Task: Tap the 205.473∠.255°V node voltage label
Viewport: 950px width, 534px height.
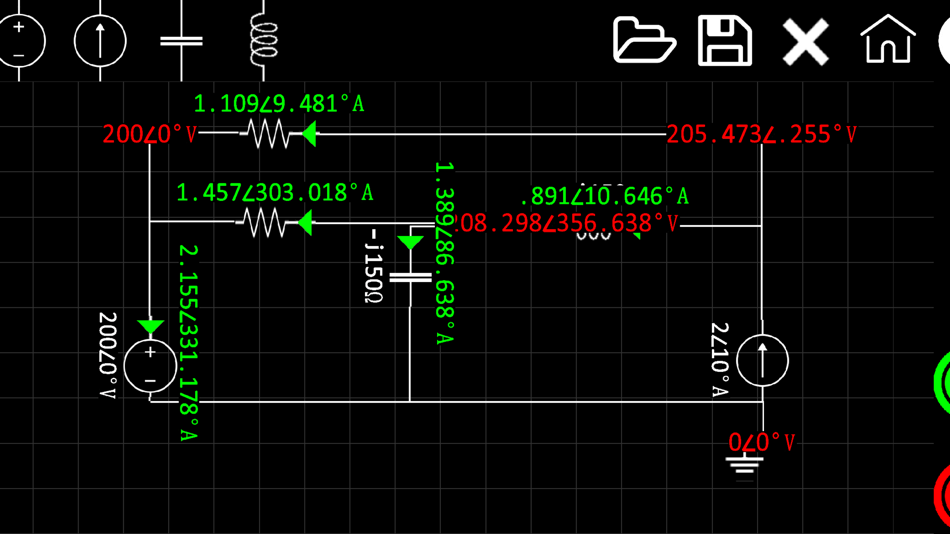Action: (x=762, y=135)
